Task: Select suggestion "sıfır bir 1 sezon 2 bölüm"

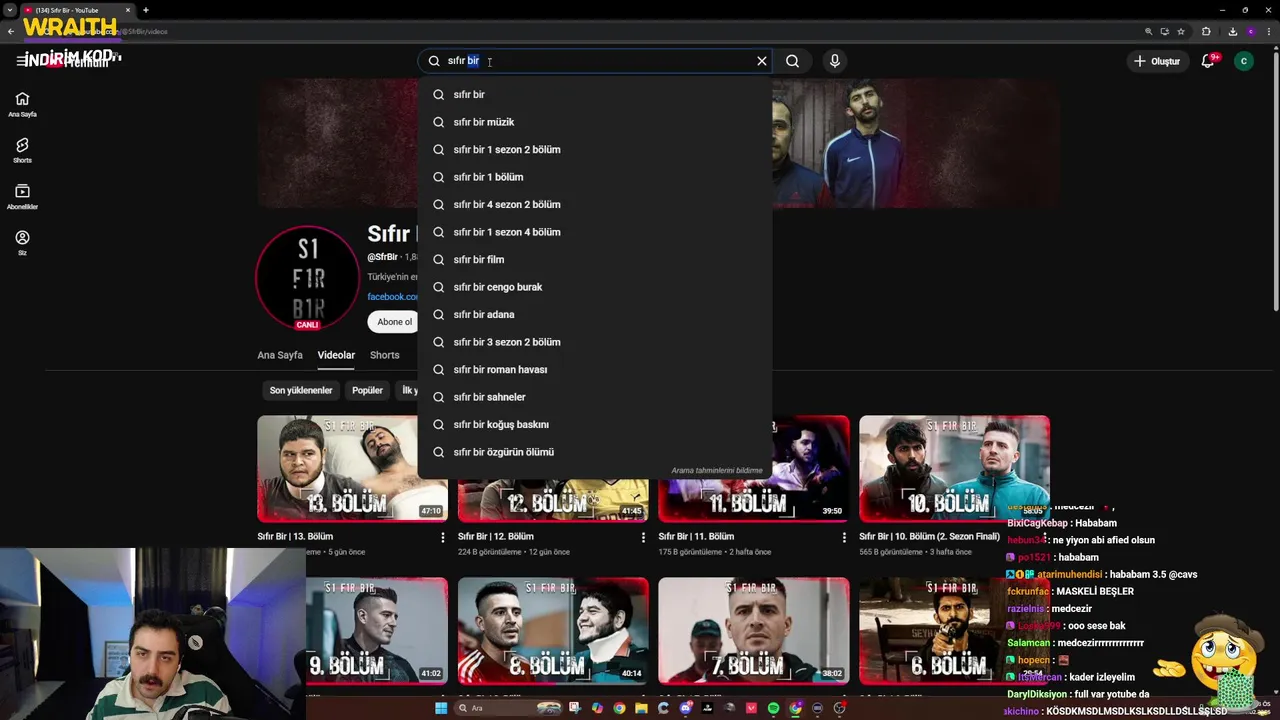Action: point(595,149)
